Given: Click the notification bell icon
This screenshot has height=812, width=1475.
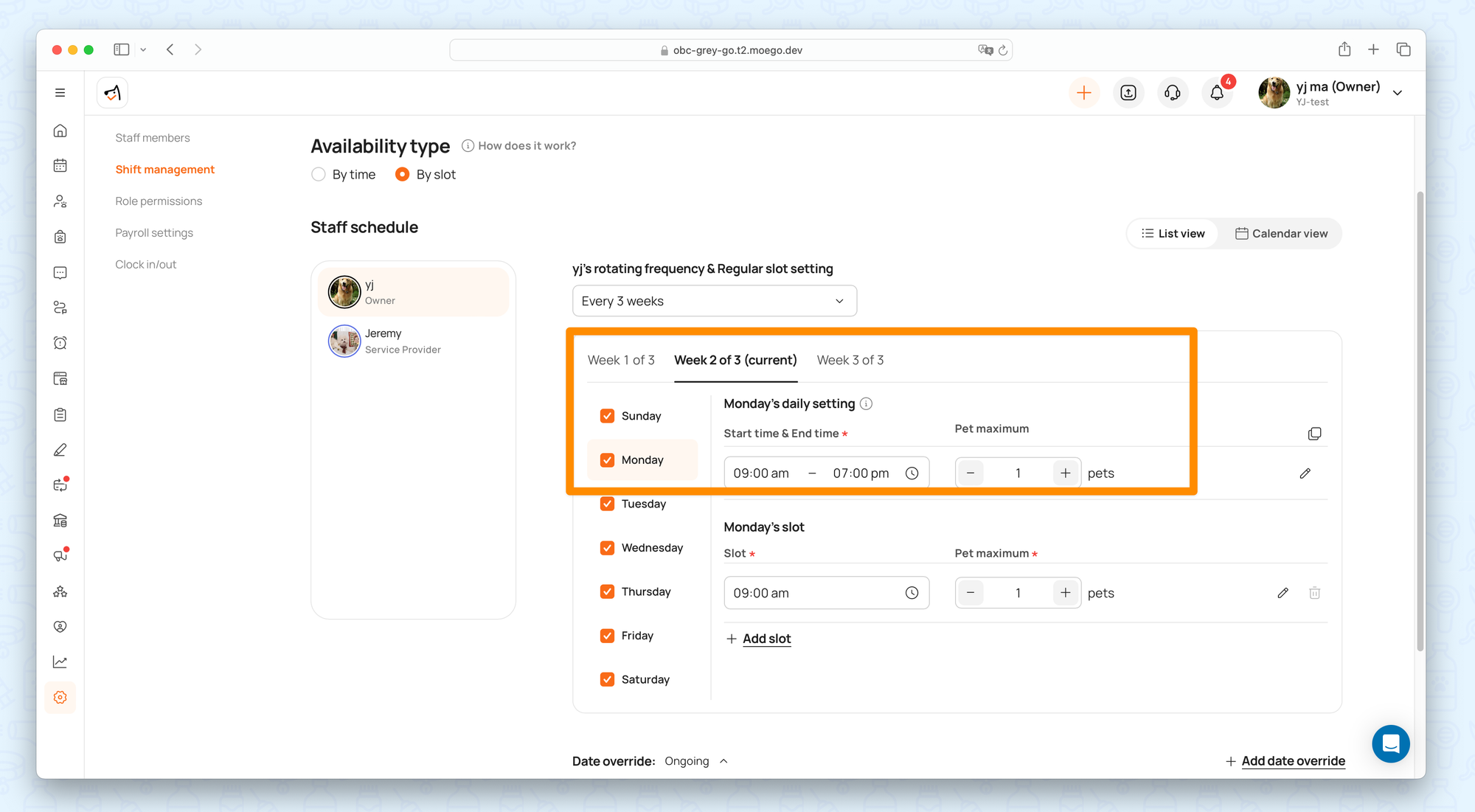Looking at the screenshot, I should (x=1217, y=93).
